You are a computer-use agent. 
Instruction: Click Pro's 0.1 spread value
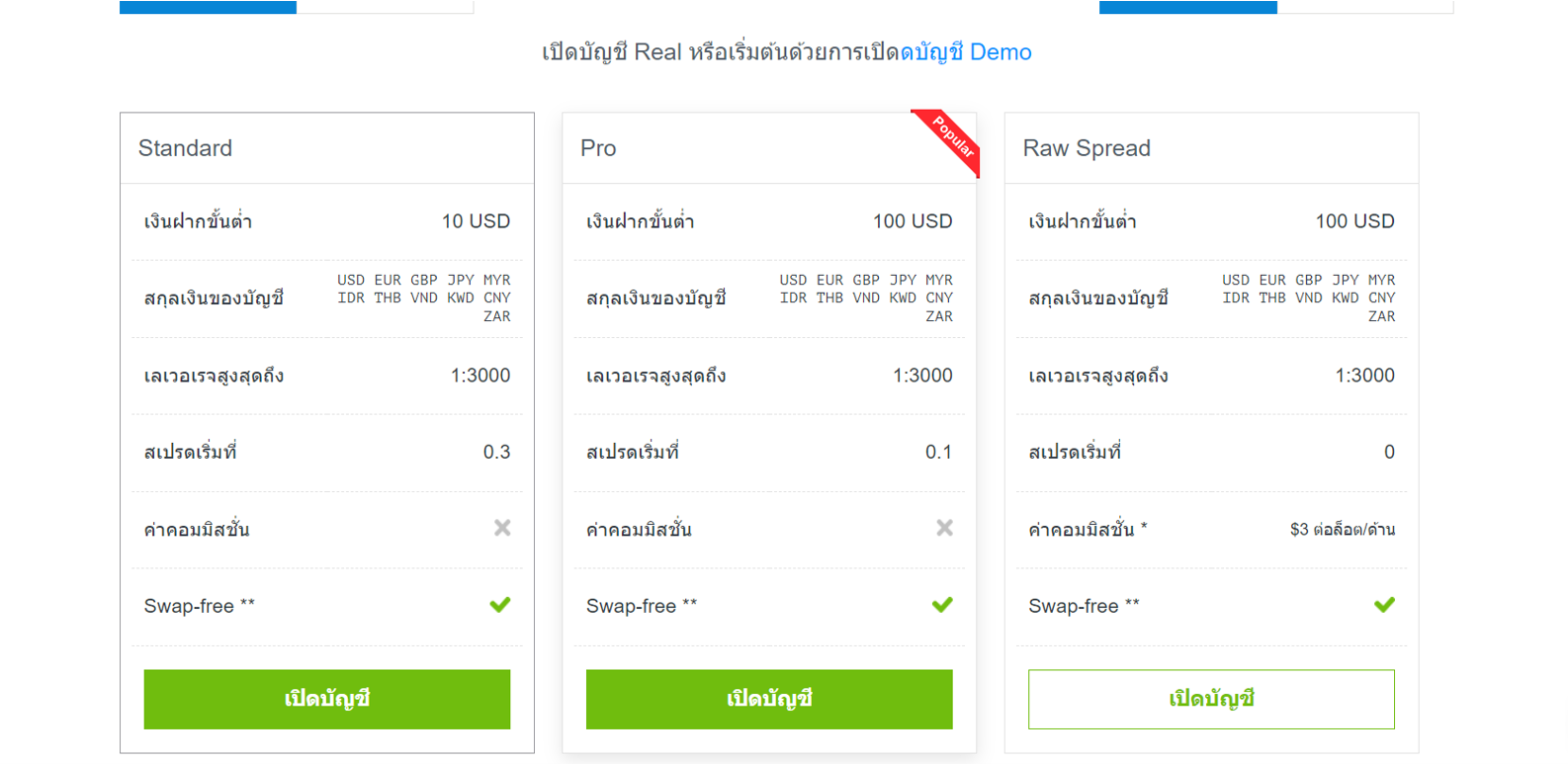pos(938,453)
